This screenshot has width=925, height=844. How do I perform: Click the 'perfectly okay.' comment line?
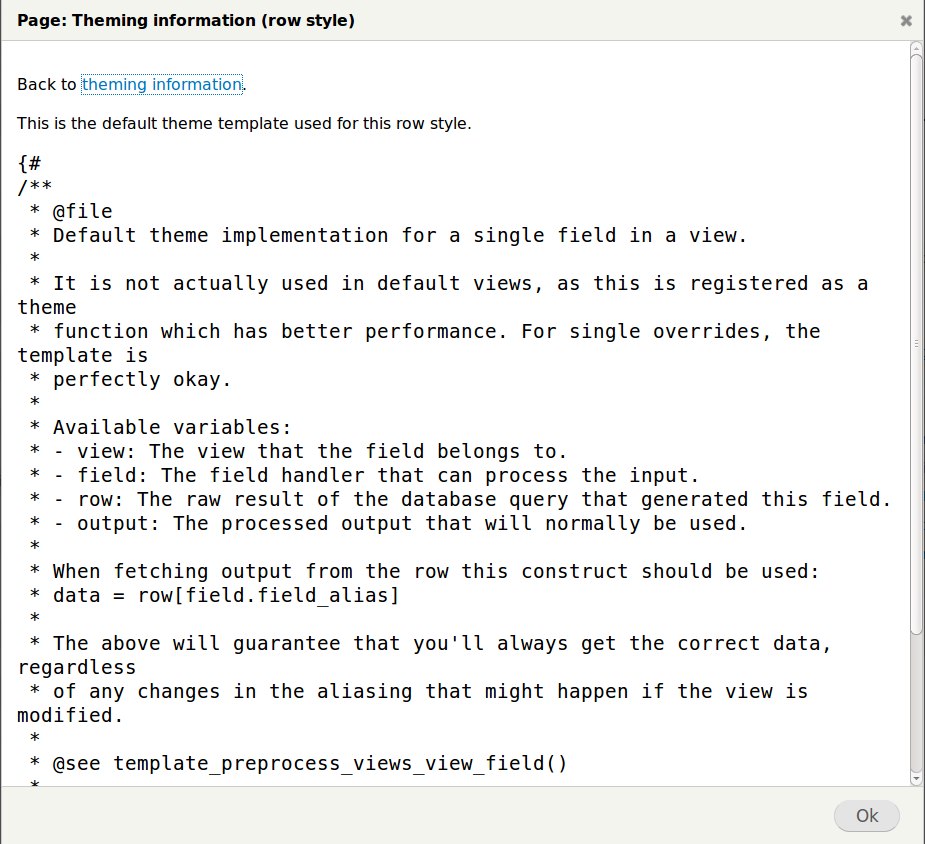click(x=130, y=380)
